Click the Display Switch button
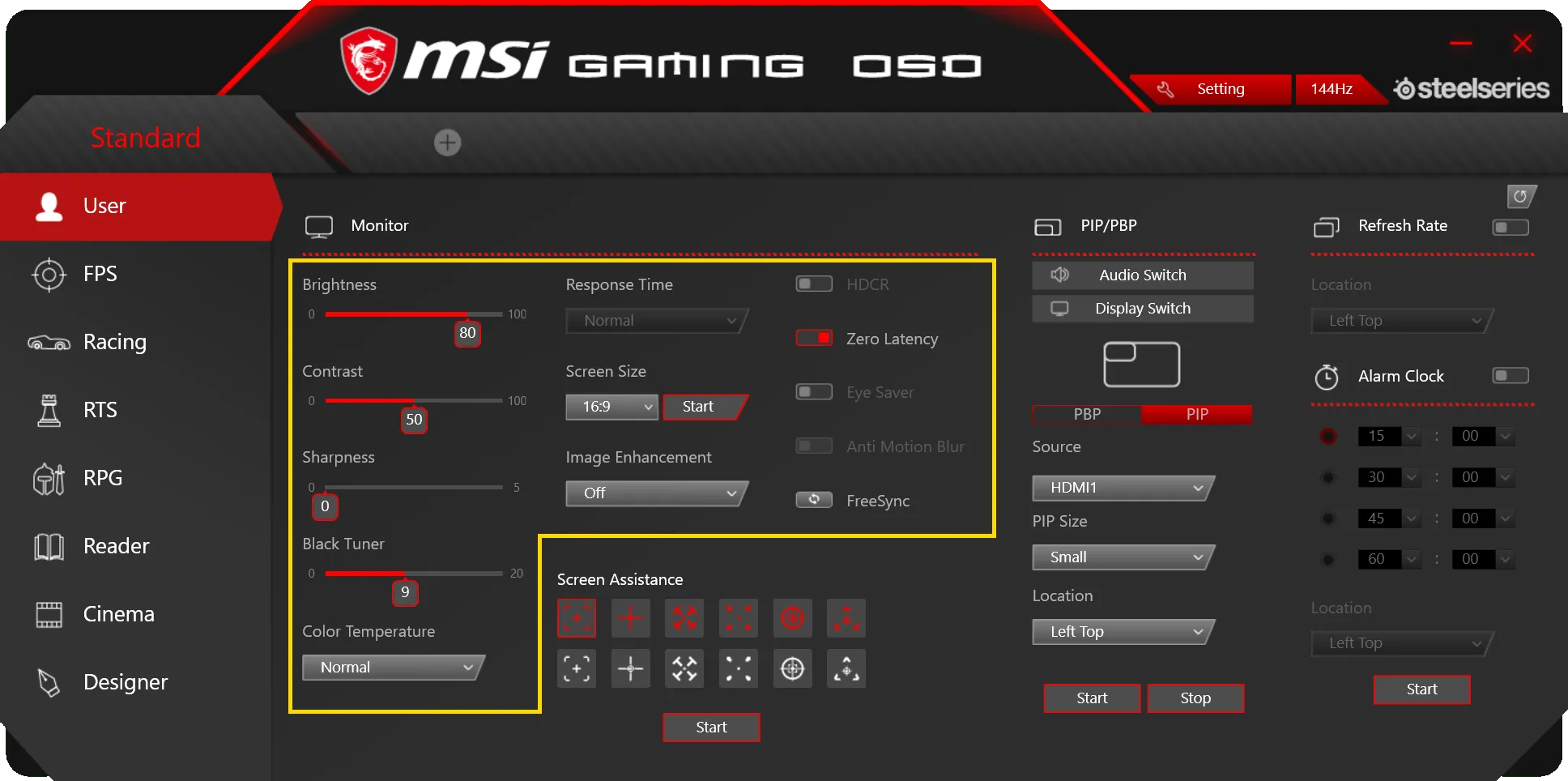This screenshot has width=1568, height=781. click(1143, 309)
